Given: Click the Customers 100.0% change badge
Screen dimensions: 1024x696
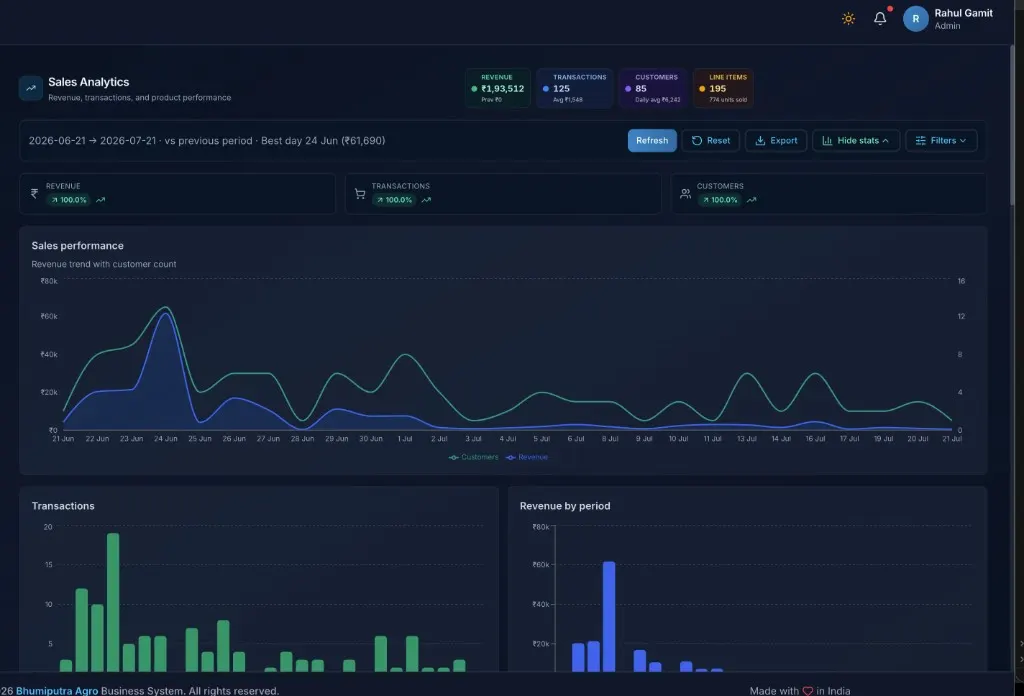Looking at the screenshot, I should click(720, 200).
